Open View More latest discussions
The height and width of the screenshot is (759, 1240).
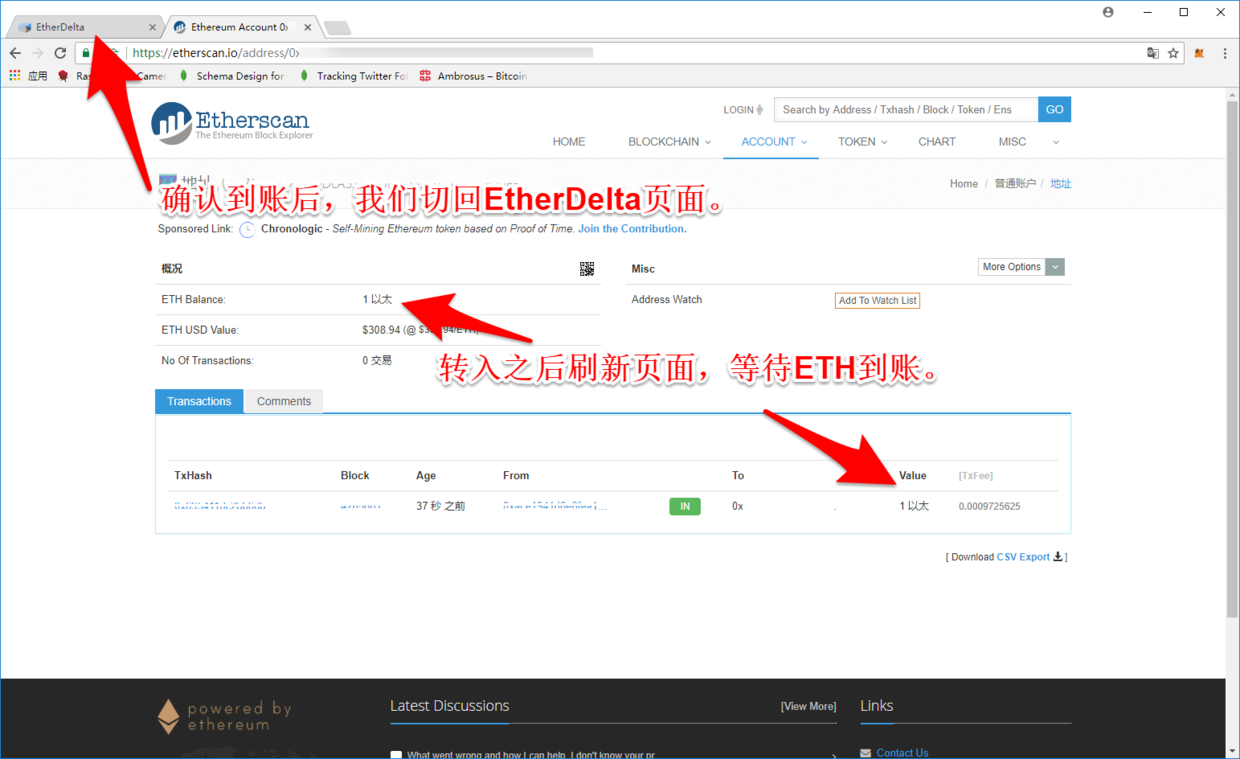pos(808,706)
